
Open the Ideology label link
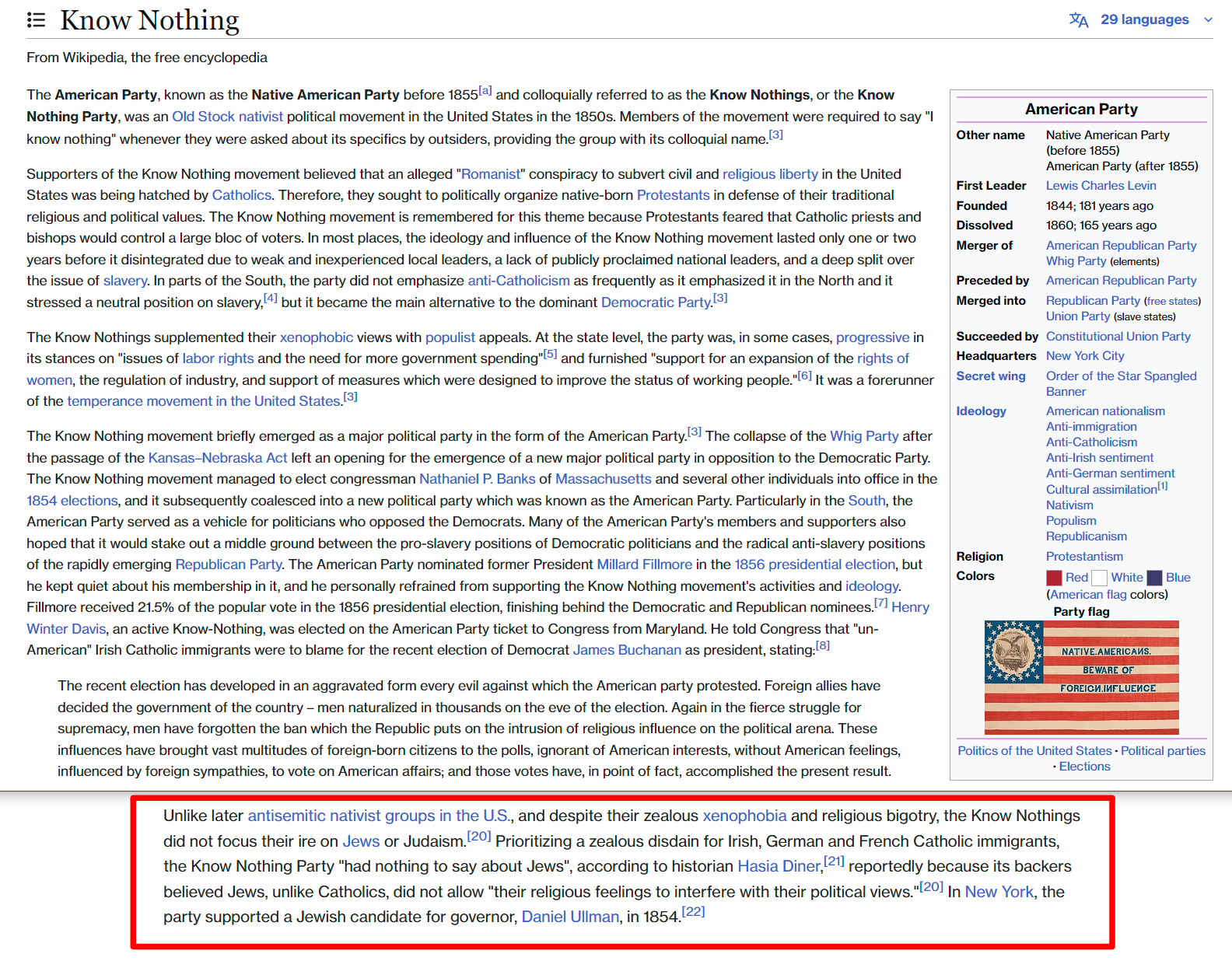(981, 411)
